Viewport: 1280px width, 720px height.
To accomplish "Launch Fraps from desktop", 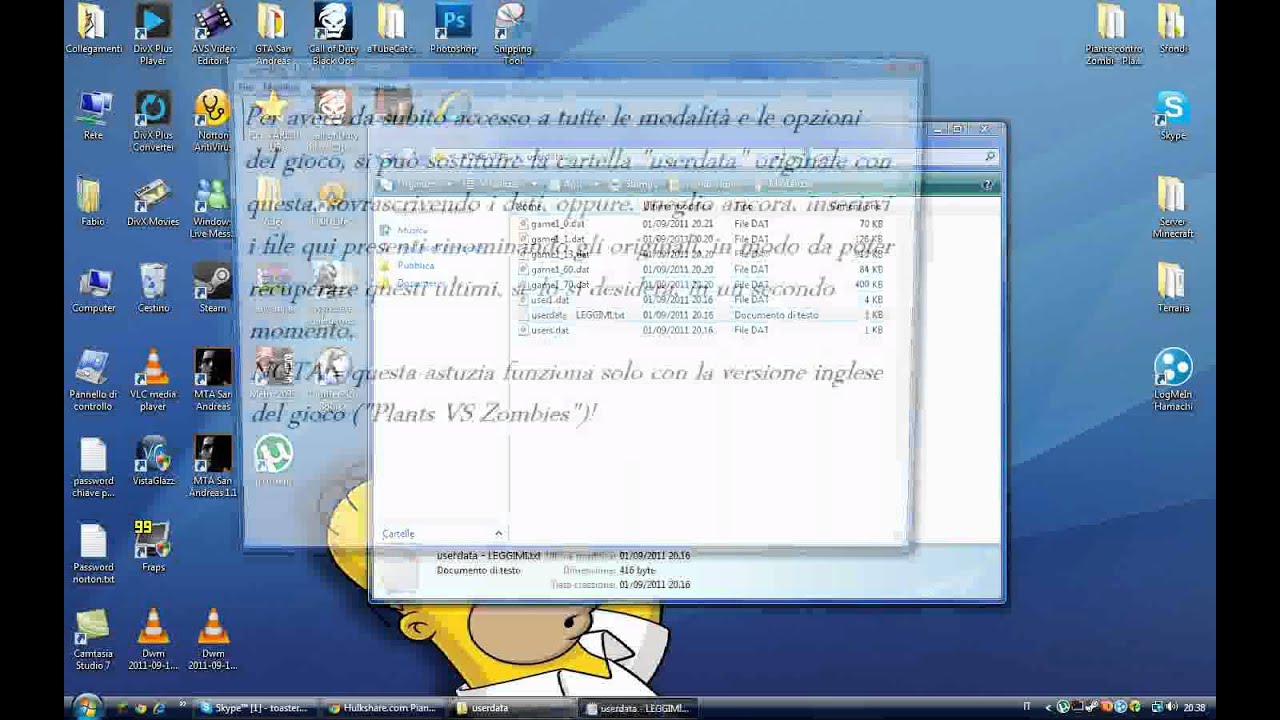I will 153,548.
